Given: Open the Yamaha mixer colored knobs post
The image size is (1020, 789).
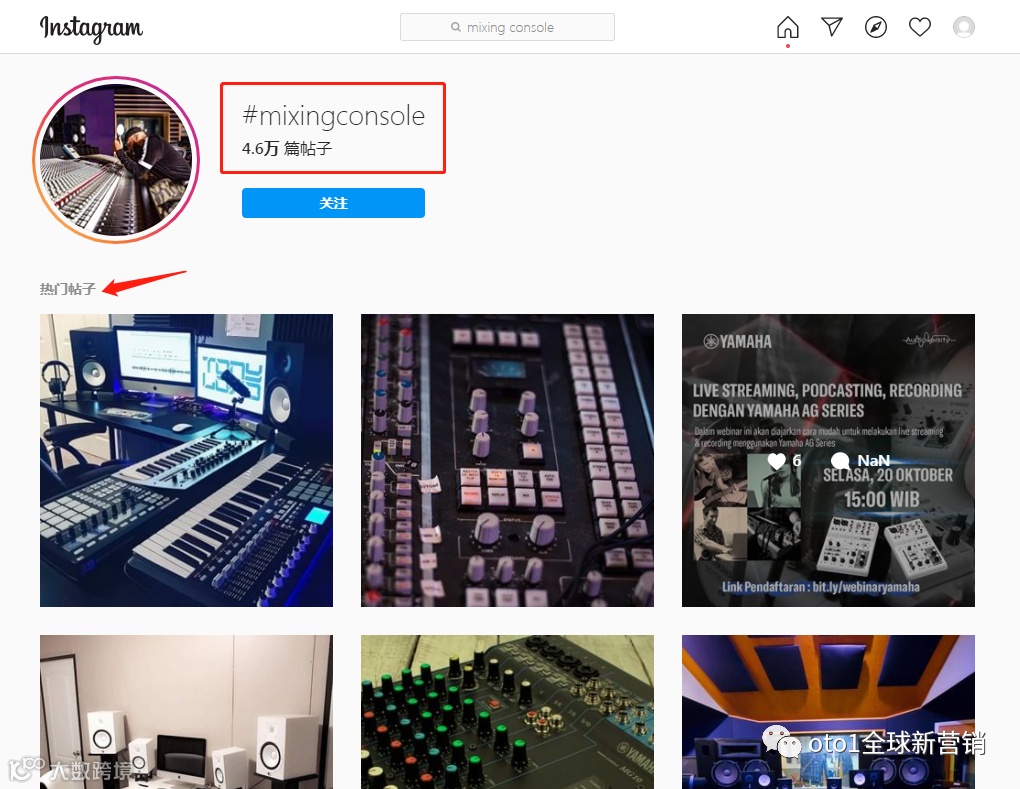Looking at the screenshot, I should pos(507,712).
